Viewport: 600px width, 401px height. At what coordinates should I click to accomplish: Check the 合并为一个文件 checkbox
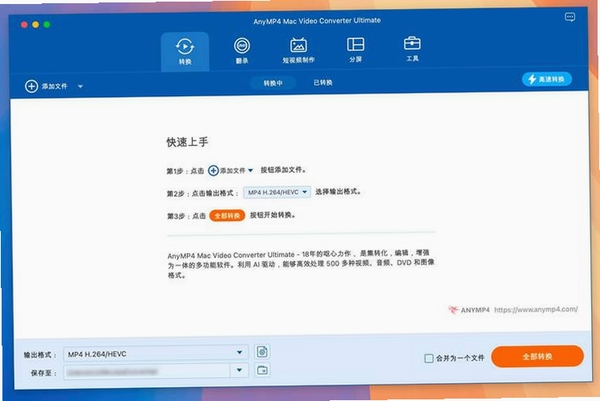point(429,358)
